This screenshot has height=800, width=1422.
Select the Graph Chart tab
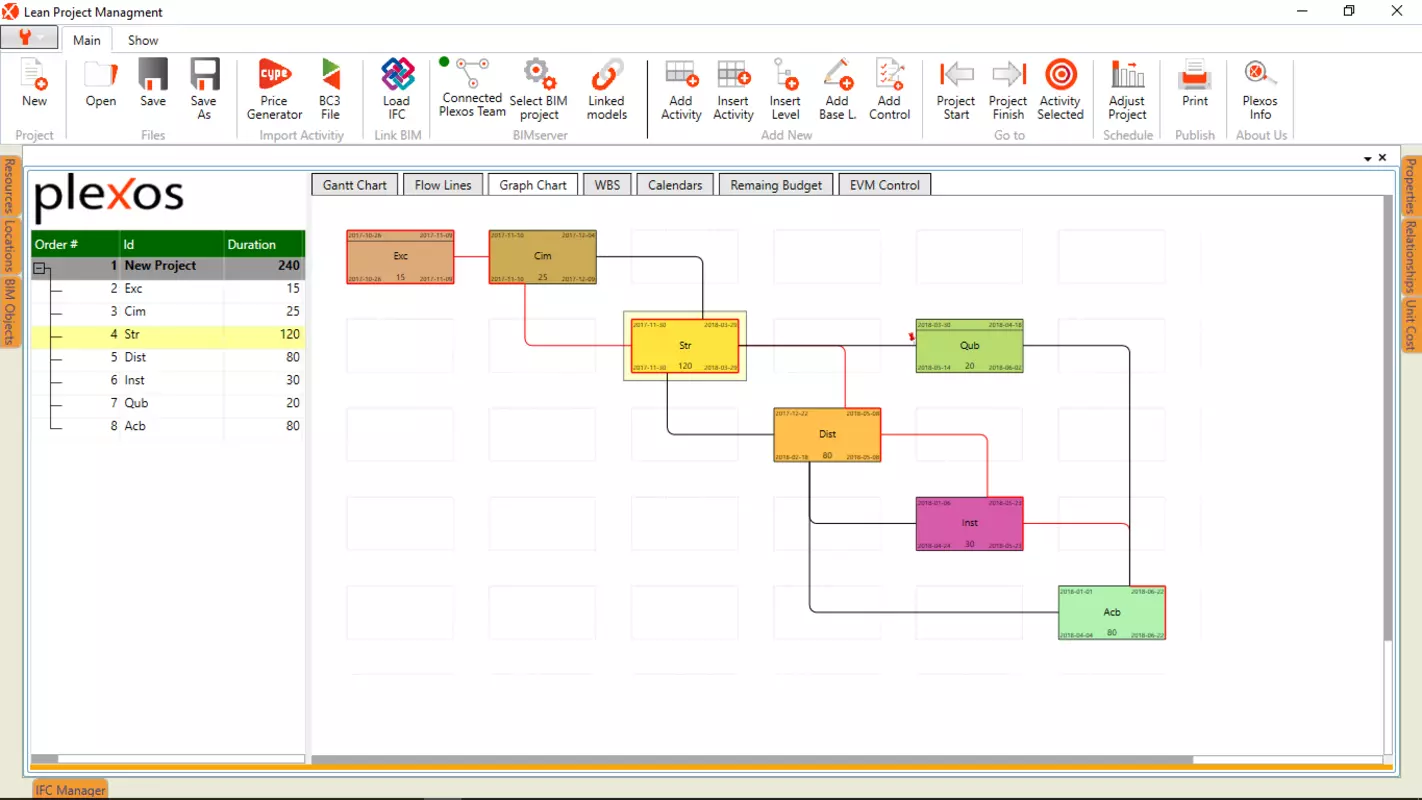(533, 185)
